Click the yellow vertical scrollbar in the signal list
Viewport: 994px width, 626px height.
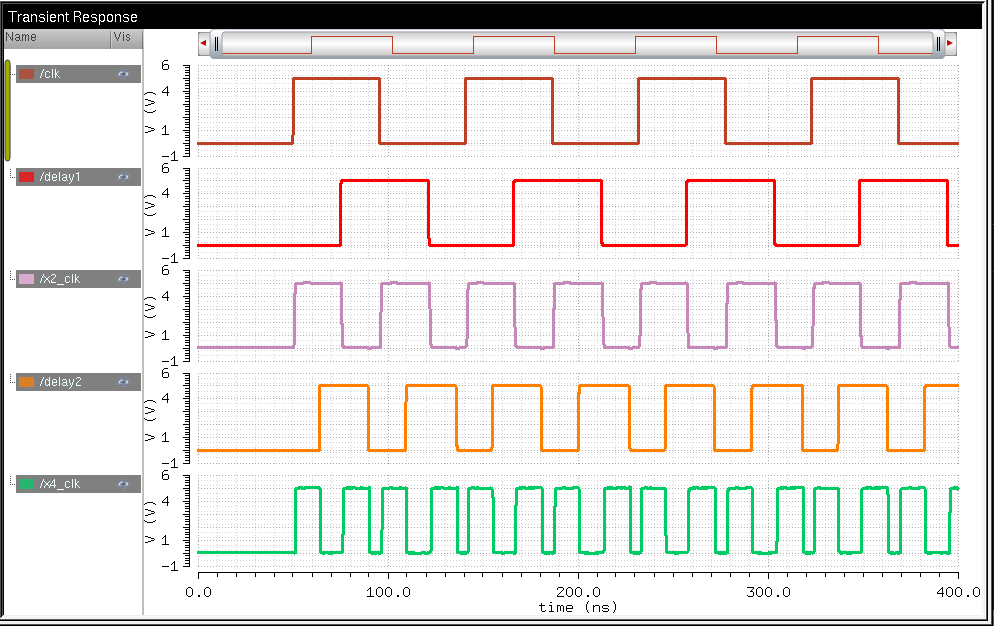[8, 110]
